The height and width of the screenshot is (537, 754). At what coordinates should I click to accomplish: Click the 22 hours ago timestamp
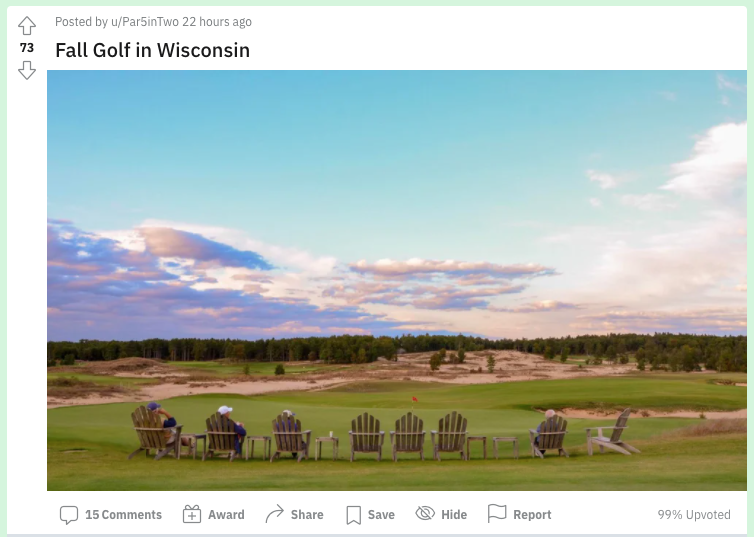click(x=217, y=22)
